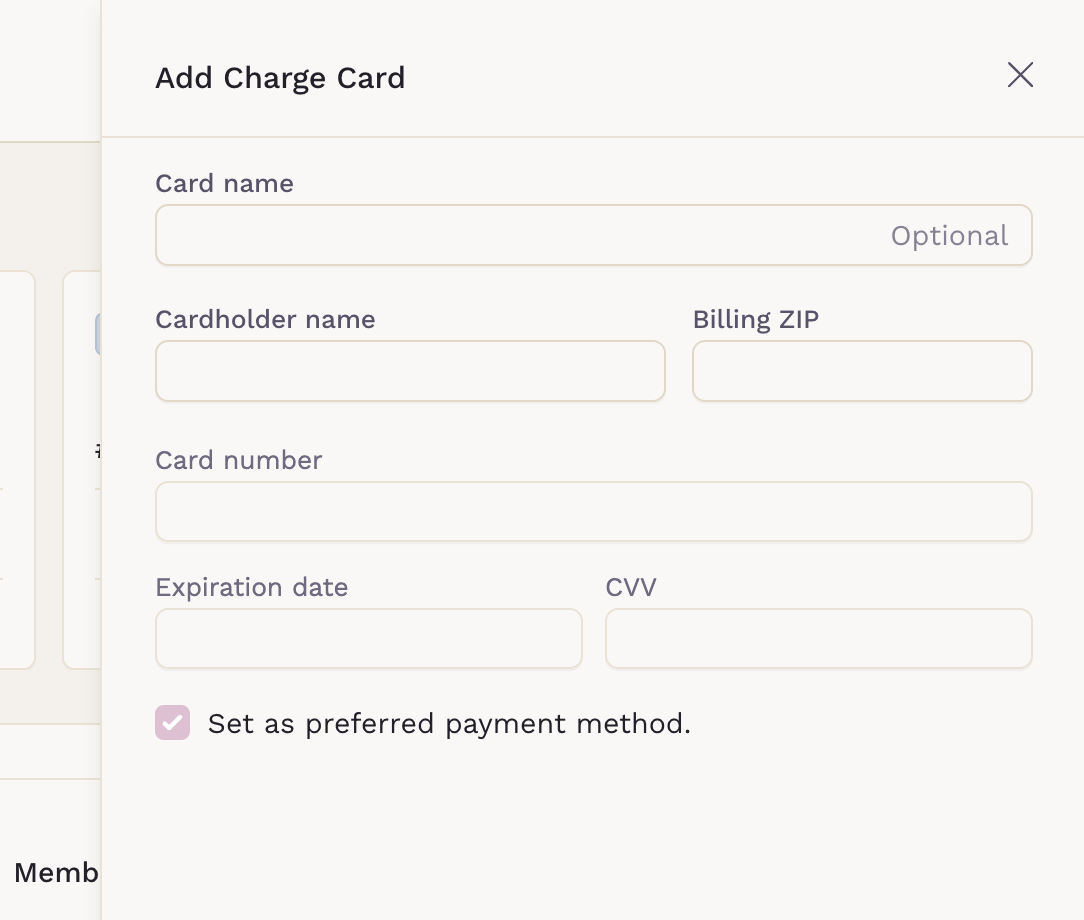Uncheck Set as preferred payment method checkbox

coord(173,723)
